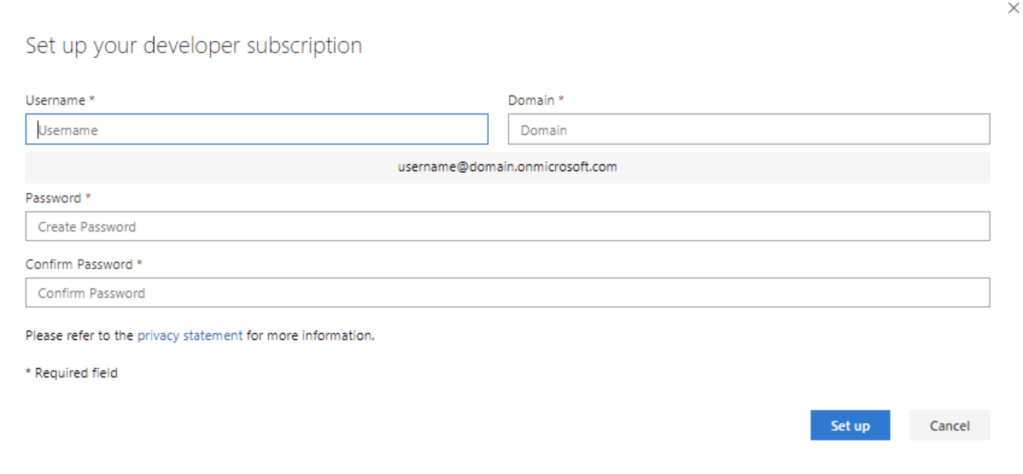This screenshot has height=474, width=1023.
Task: Click the Username field label
Action: click(x=55, y=100)
